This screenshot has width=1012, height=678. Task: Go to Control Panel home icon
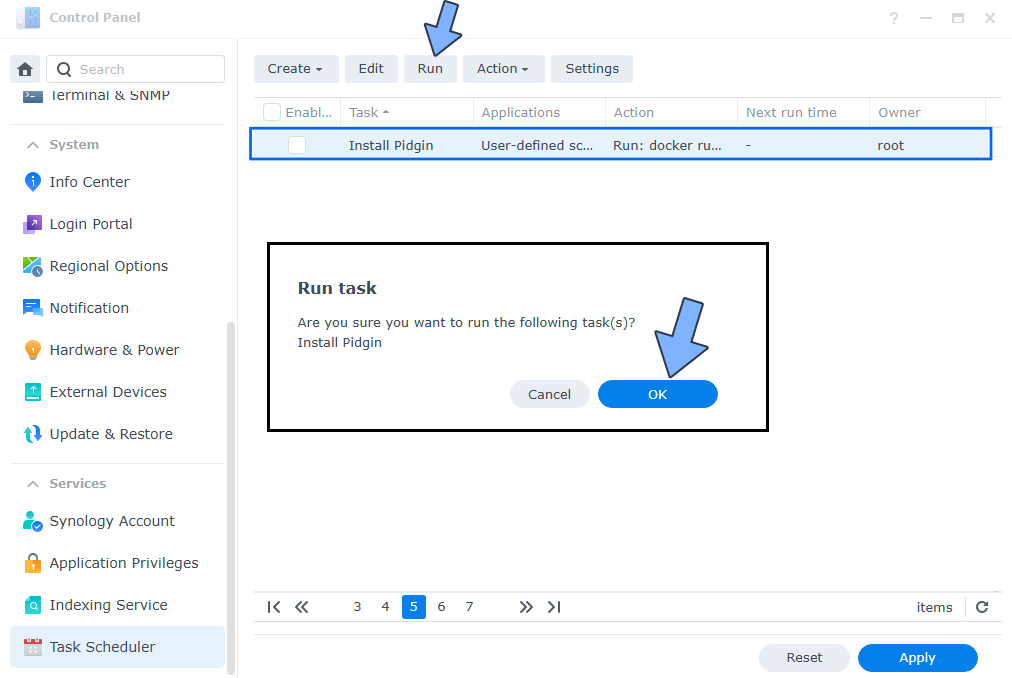point(25,69)
